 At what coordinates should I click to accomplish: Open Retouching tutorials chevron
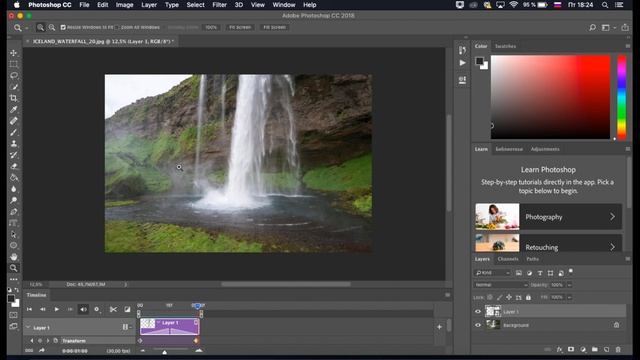pyautogui.click(x=612, y=247)
